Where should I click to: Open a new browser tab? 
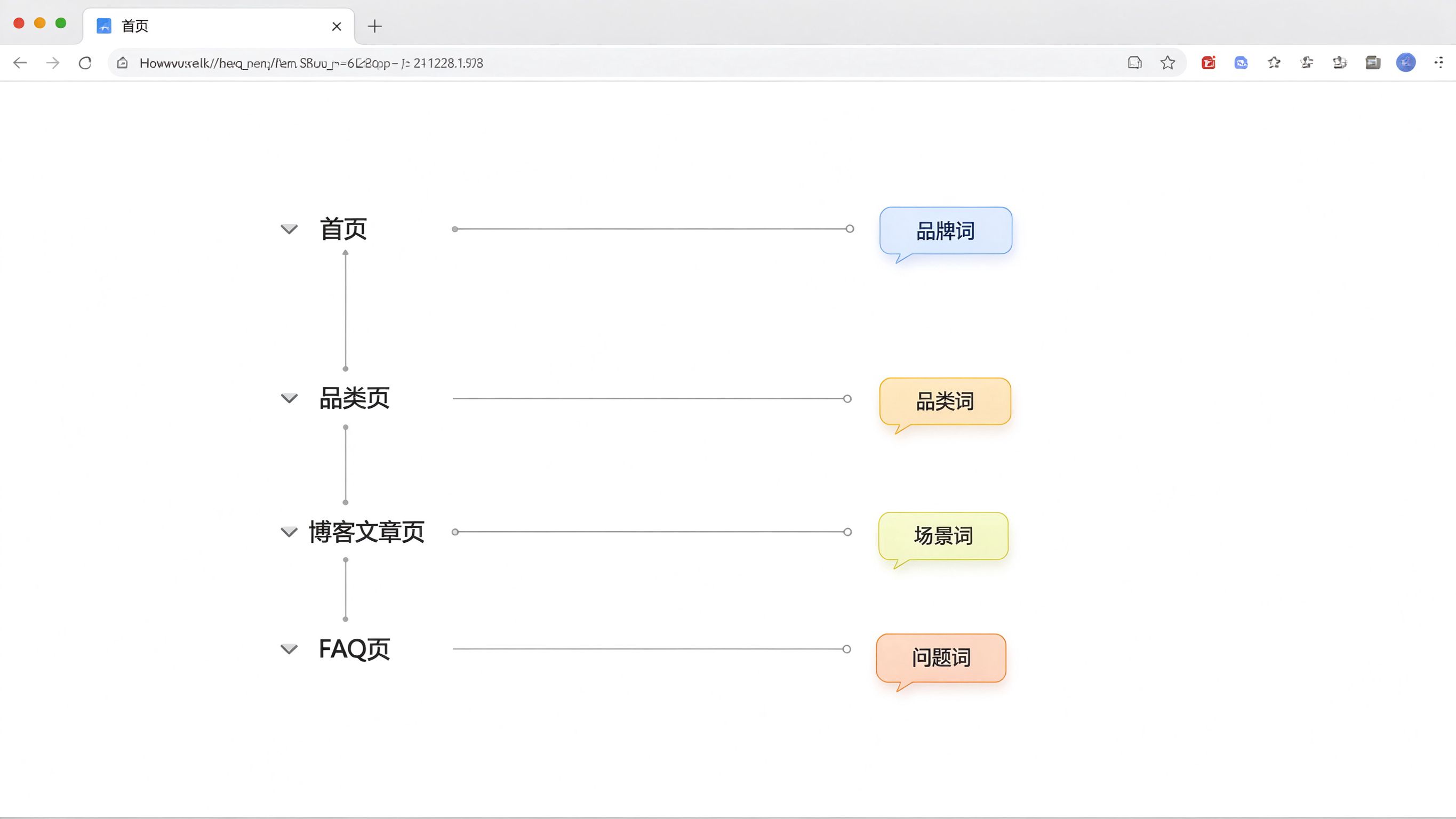point(375,26)
